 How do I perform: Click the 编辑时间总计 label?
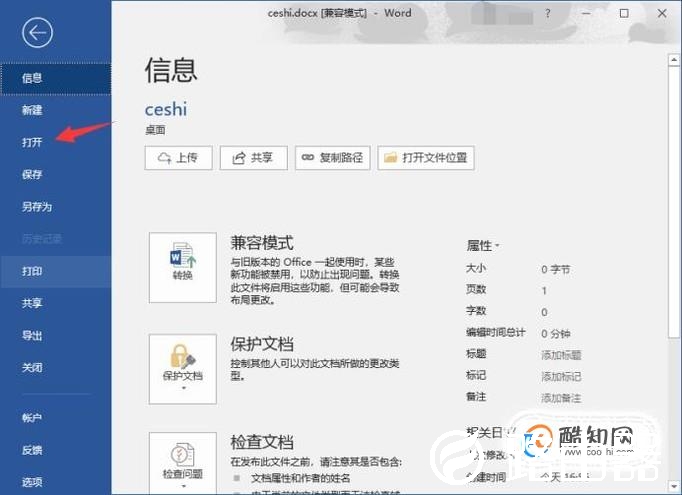coord(496,333)
